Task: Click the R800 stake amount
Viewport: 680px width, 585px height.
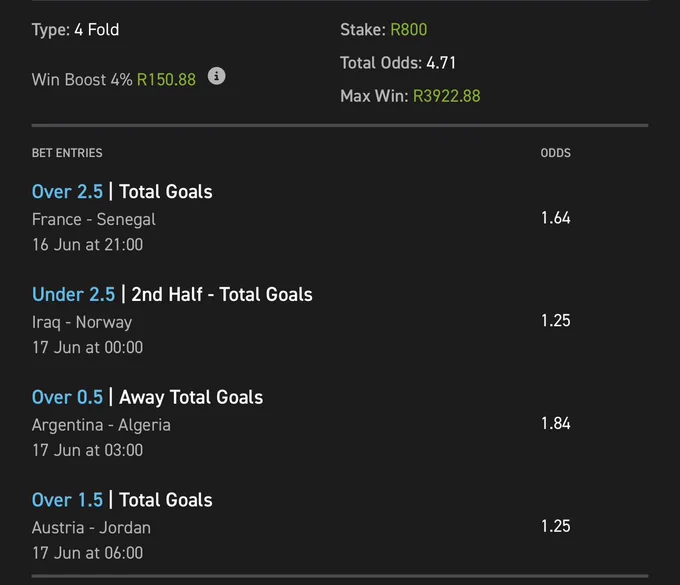Action: [409, 29]
